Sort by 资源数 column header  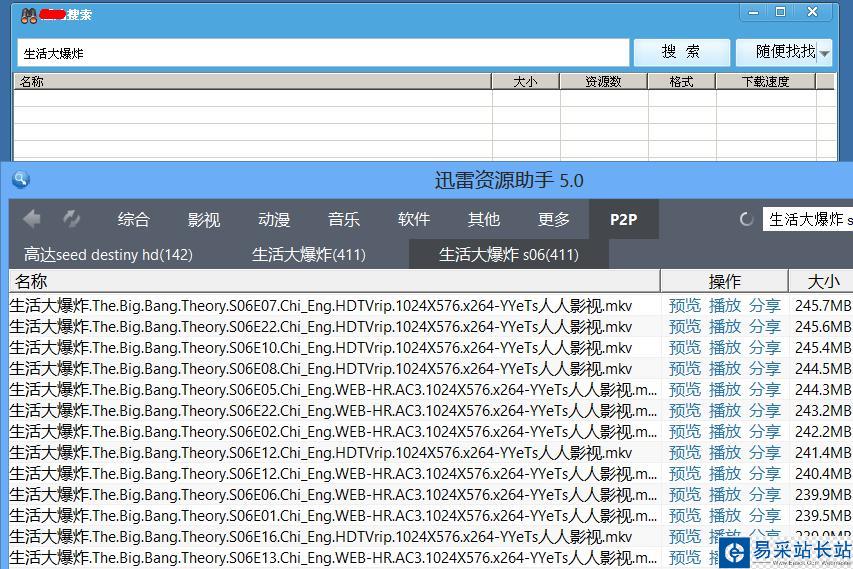click(x=603, y=82)
